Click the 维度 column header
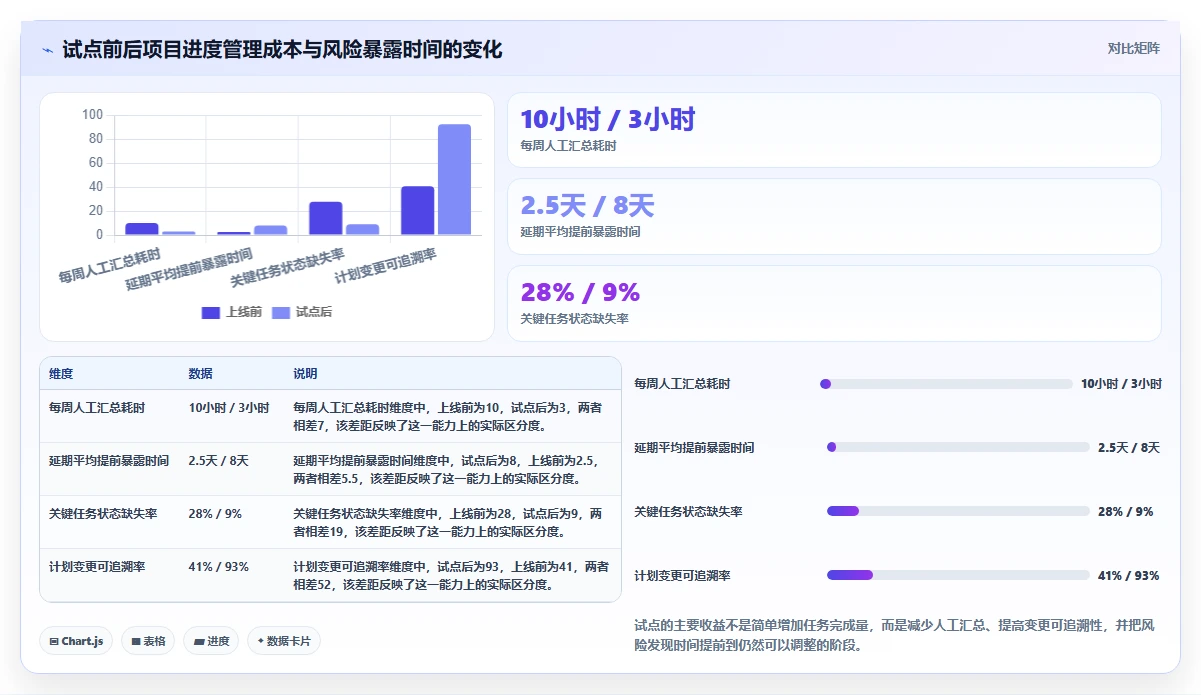 tap(61, 374)
